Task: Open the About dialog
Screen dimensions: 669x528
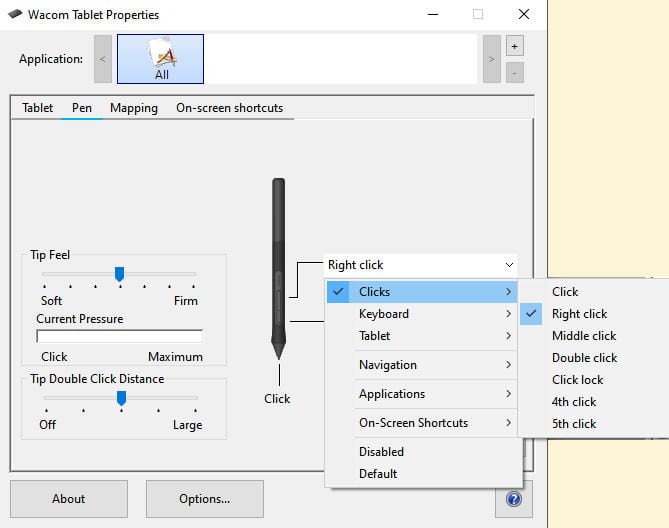Action: coord(69,499)
